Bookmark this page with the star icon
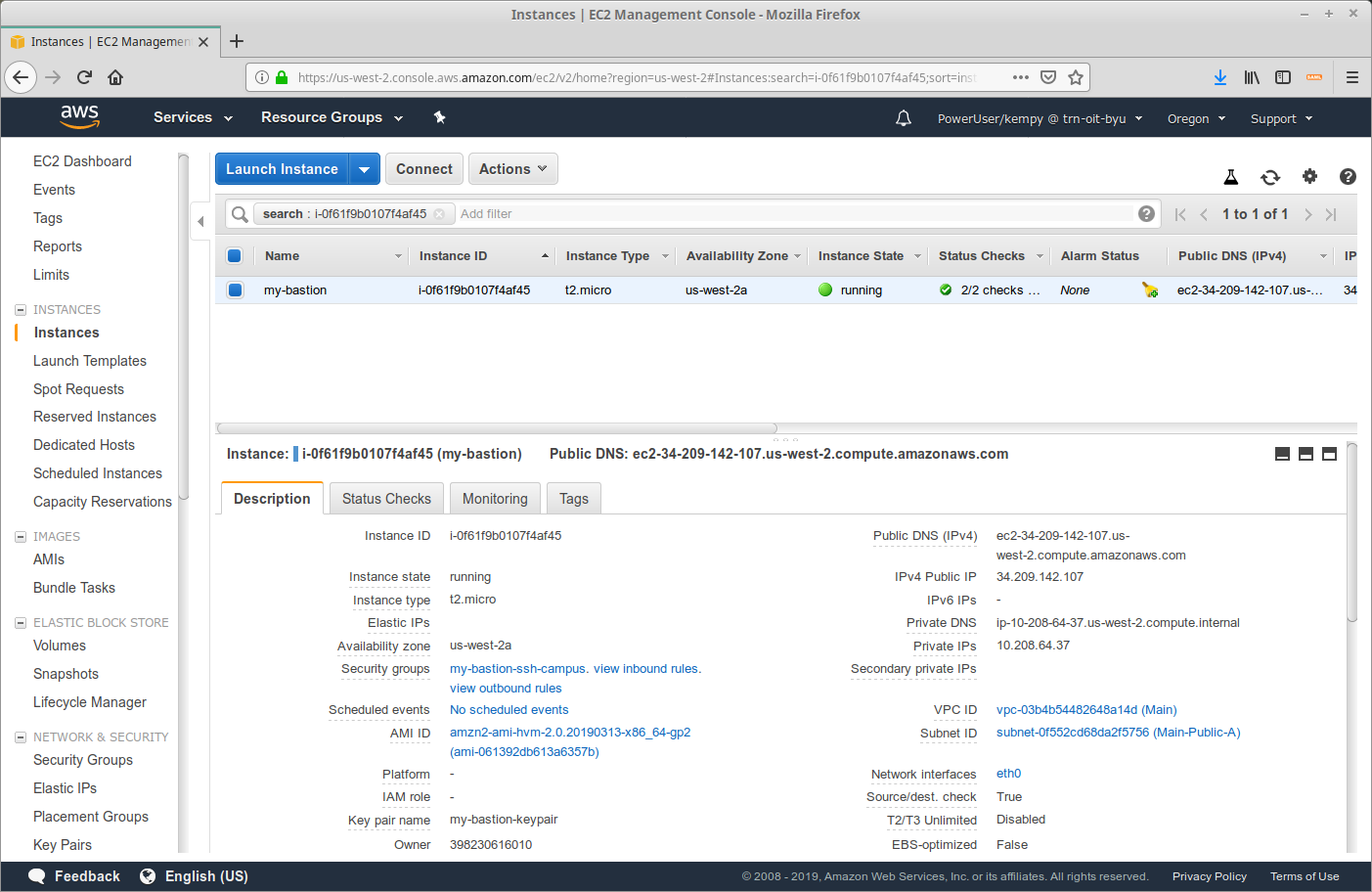This screenshot has width=1372, height=892. [x=1076, y=77]
